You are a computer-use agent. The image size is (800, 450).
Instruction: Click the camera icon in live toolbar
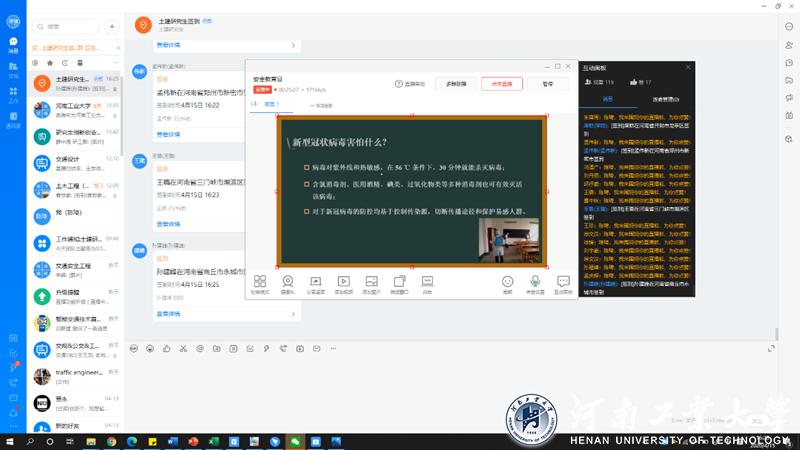click(288, 285)
